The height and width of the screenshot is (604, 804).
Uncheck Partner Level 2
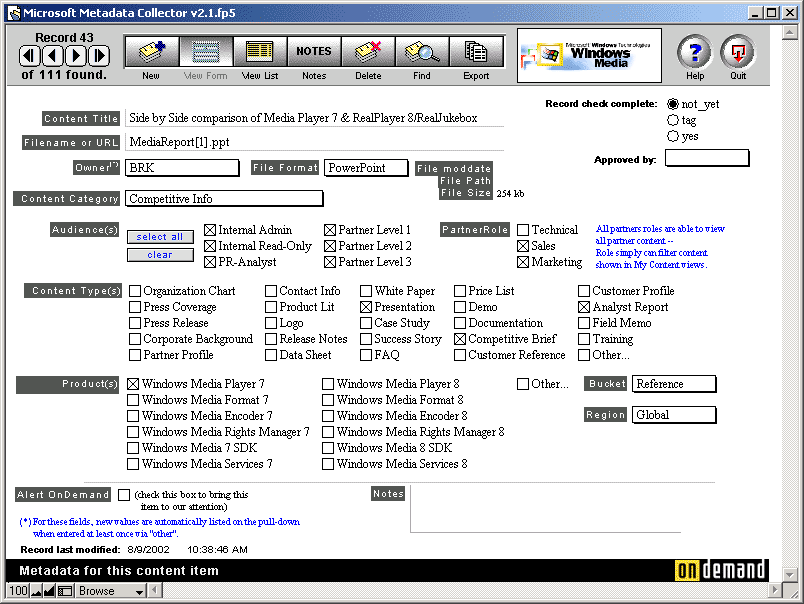coord(330,246)
